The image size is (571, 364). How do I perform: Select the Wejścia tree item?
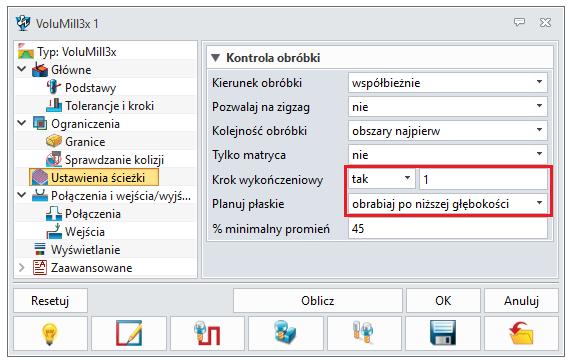pos(85,232)
